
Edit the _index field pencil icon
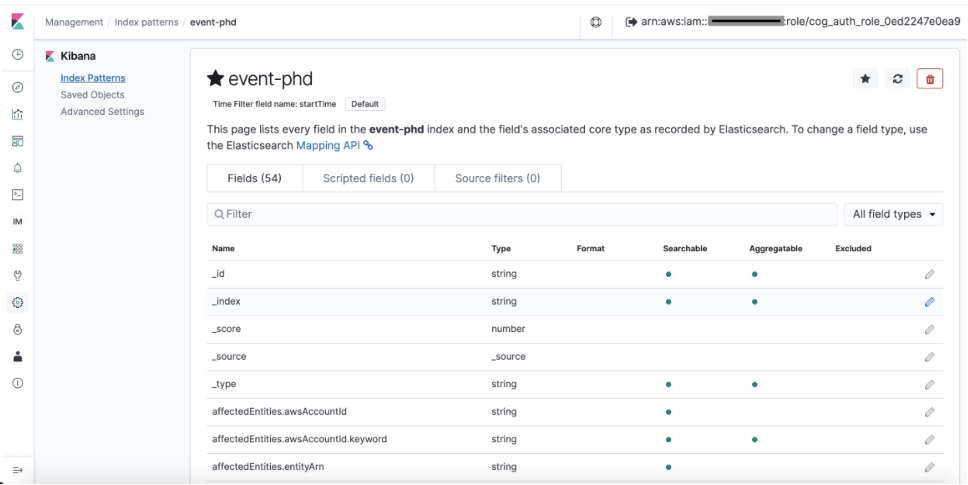930,302
